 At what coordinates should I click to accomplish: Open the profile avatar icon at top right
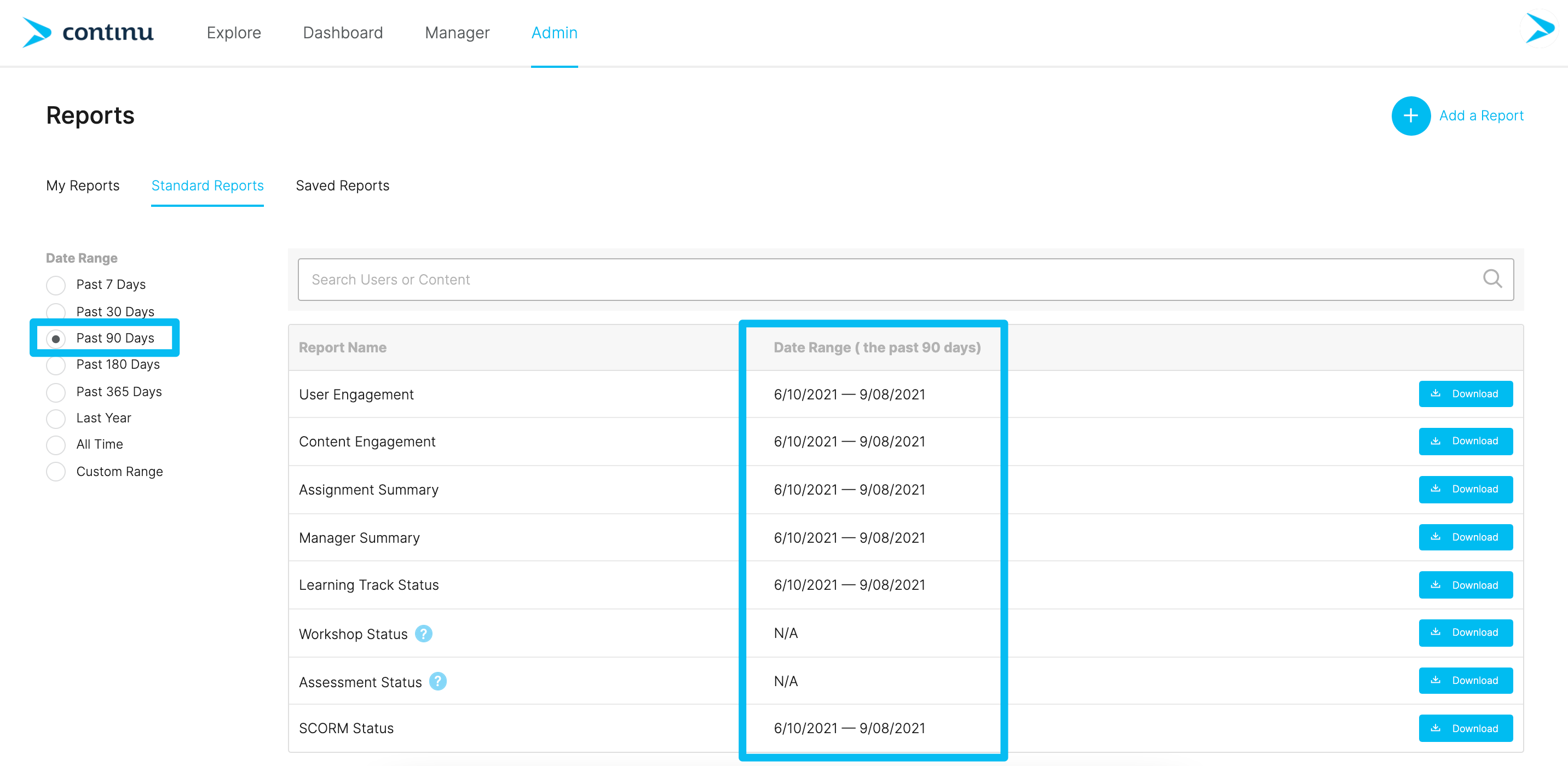1539,28
